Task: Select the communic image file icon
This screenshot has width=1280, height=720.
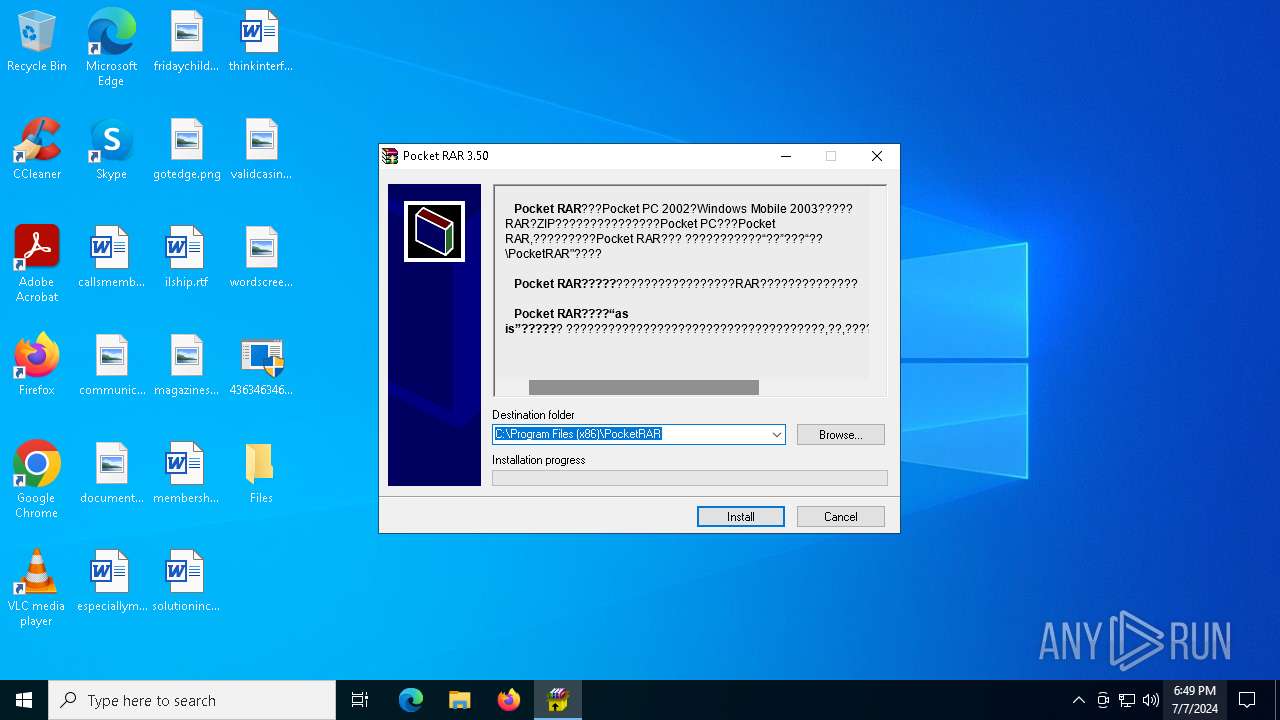Action: tap(111, 366)
